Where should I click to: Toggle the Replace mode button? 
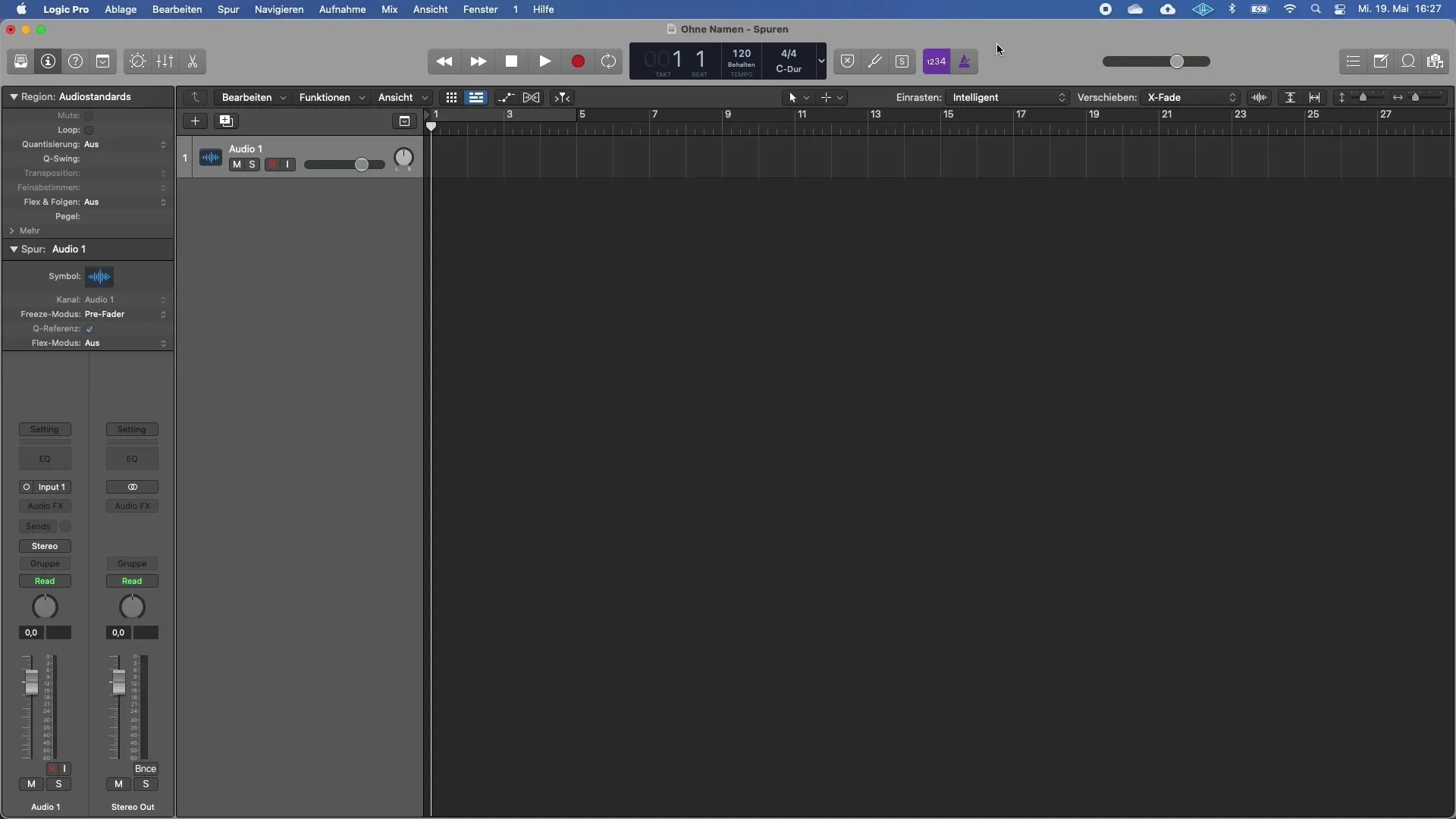click(848, 61)
